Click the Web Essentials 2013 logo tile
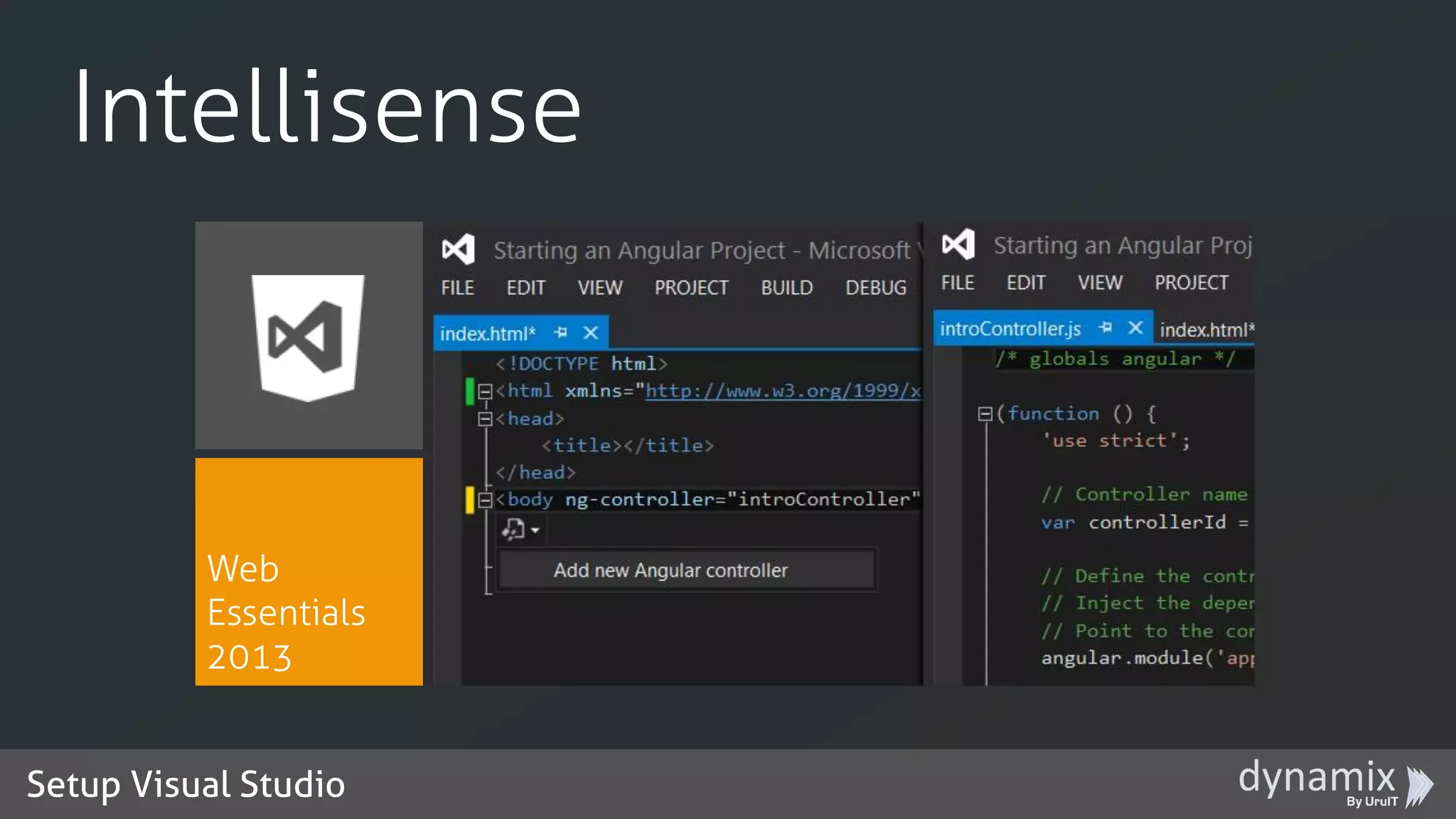Screen dimensions: 1456x819 (309, 336)
